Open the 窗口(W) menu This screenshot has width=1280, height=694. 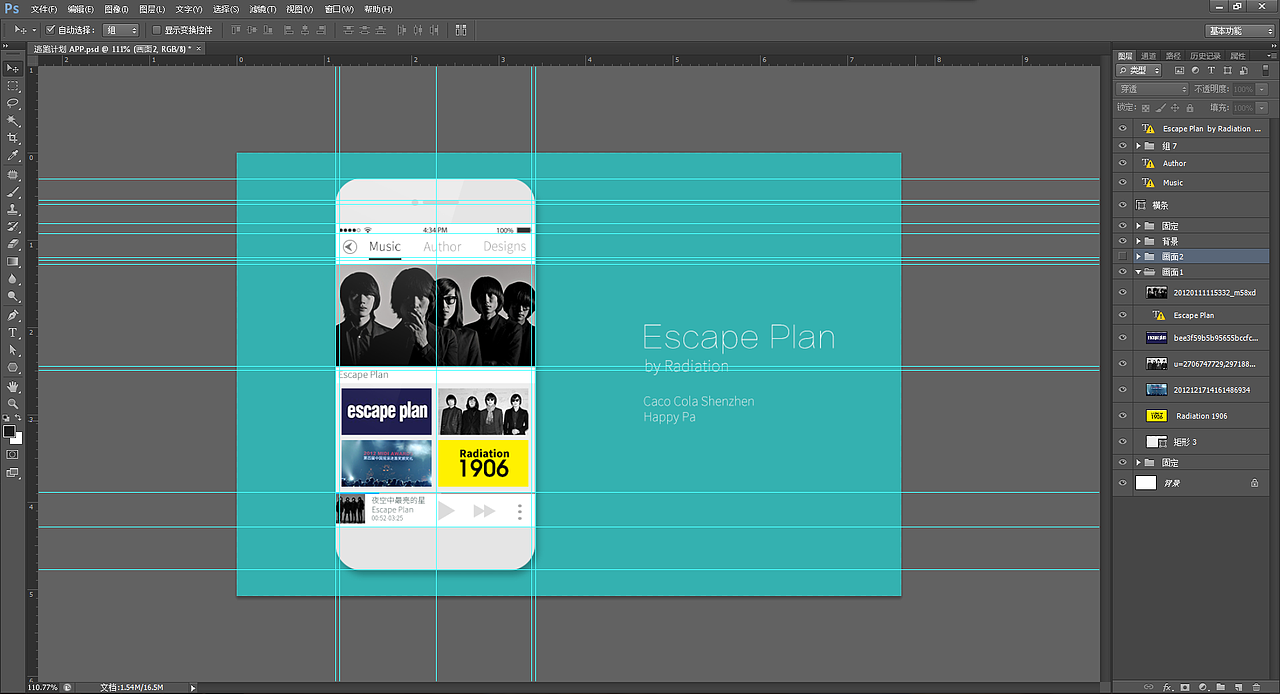(339, 9)
